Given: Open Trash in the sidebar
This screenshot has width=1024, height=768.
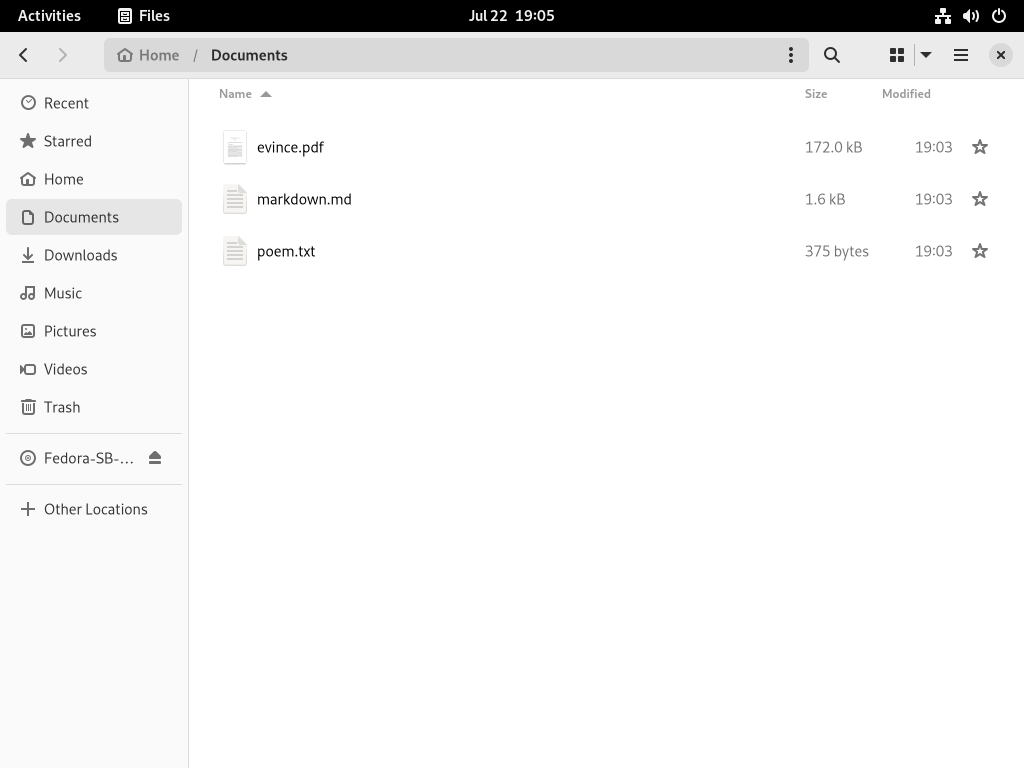Looking at the screenshot, I should [x=94, y=406].
